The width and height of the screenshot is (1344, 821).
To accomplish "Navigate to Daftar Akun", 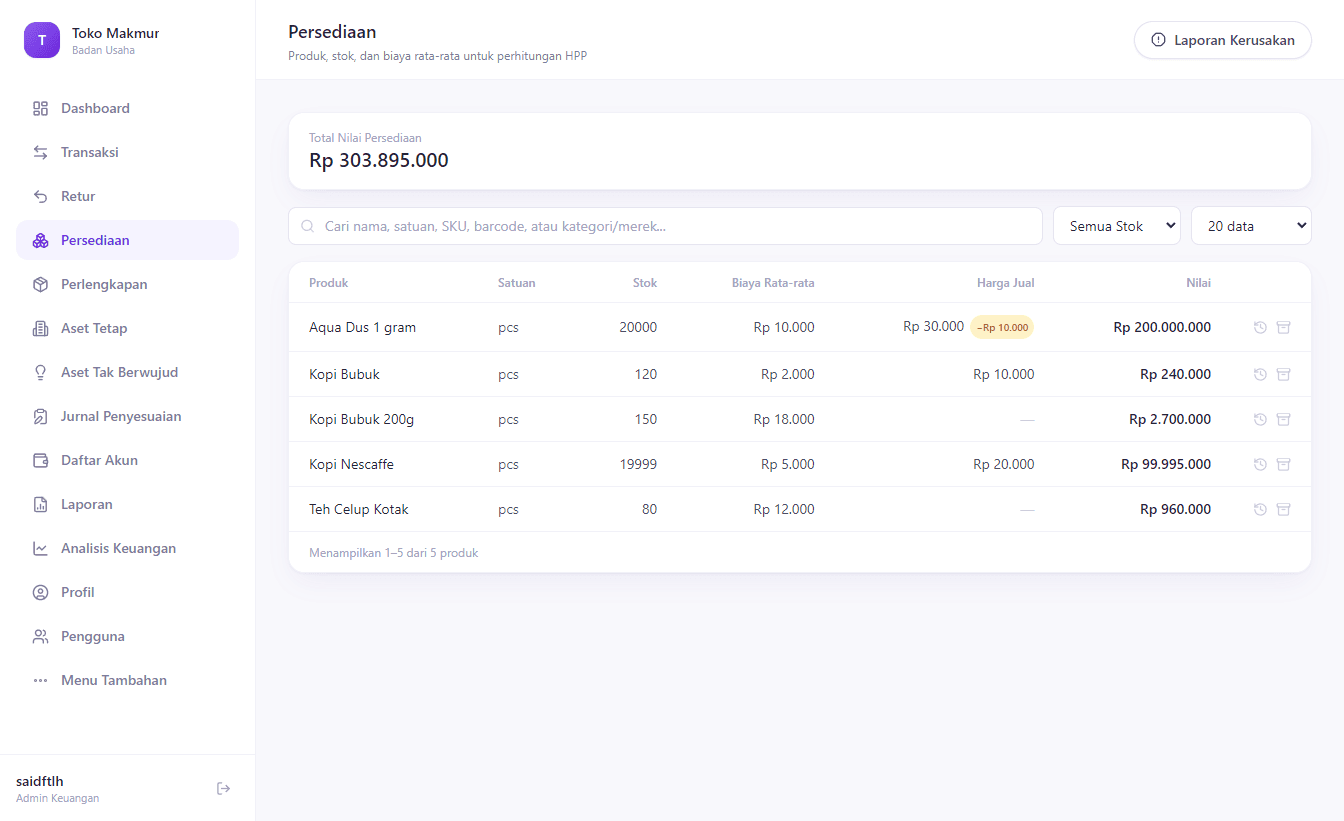I will 127,460.
